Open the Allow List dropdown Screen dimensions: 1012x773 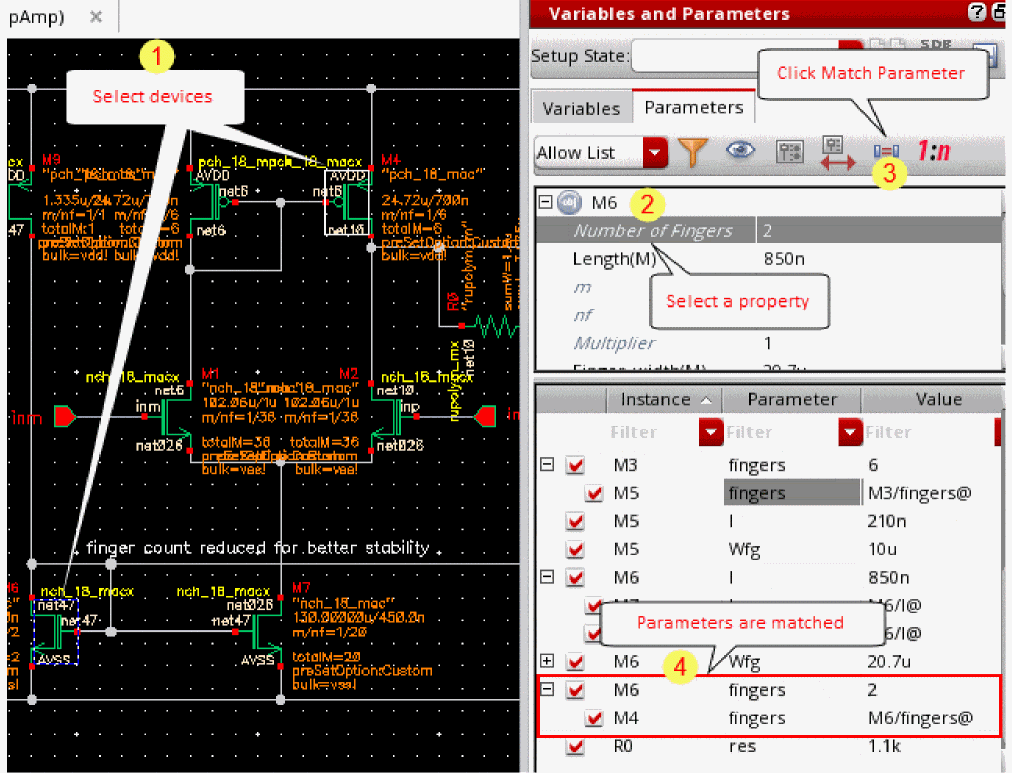[655, 153]
